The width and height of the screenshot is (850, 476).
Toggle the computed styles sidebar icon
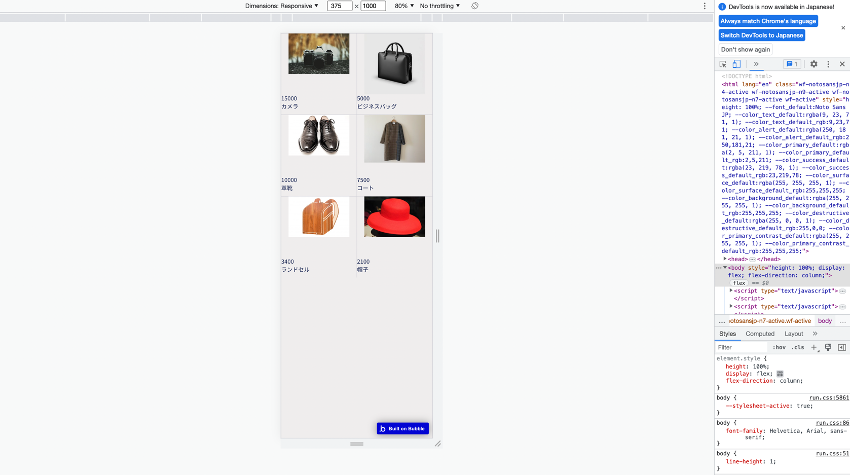(x=841, y=347)
